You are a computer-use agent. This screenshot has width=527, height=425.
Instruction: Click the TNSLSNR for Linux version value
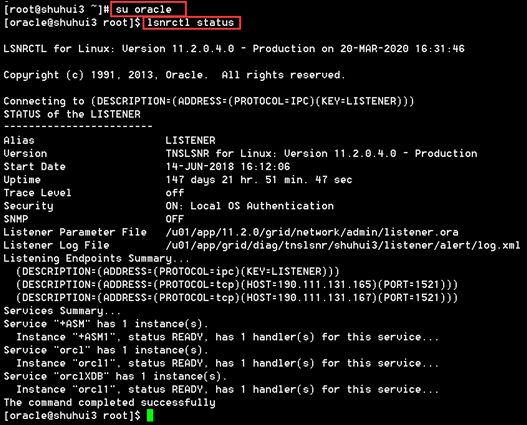point(321,154)
